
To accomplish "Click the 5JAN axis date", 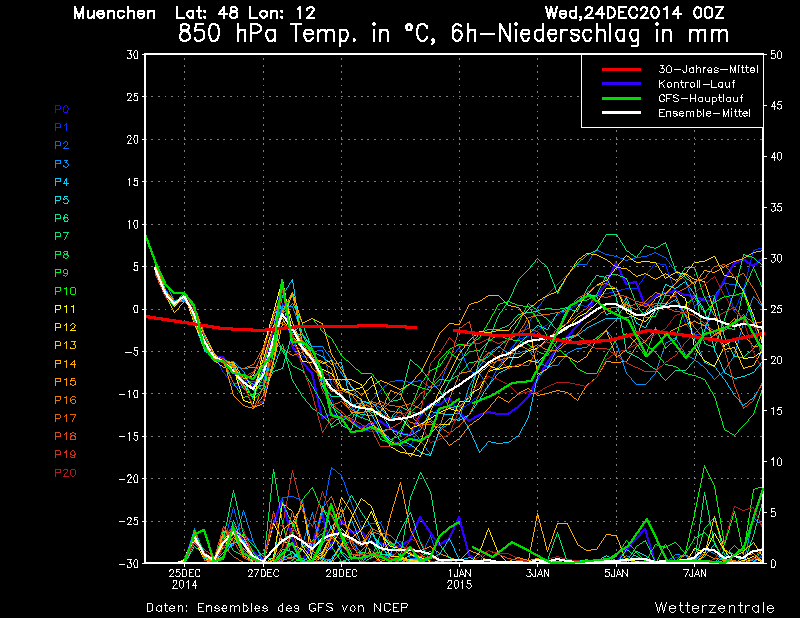I will click(616, 574).
